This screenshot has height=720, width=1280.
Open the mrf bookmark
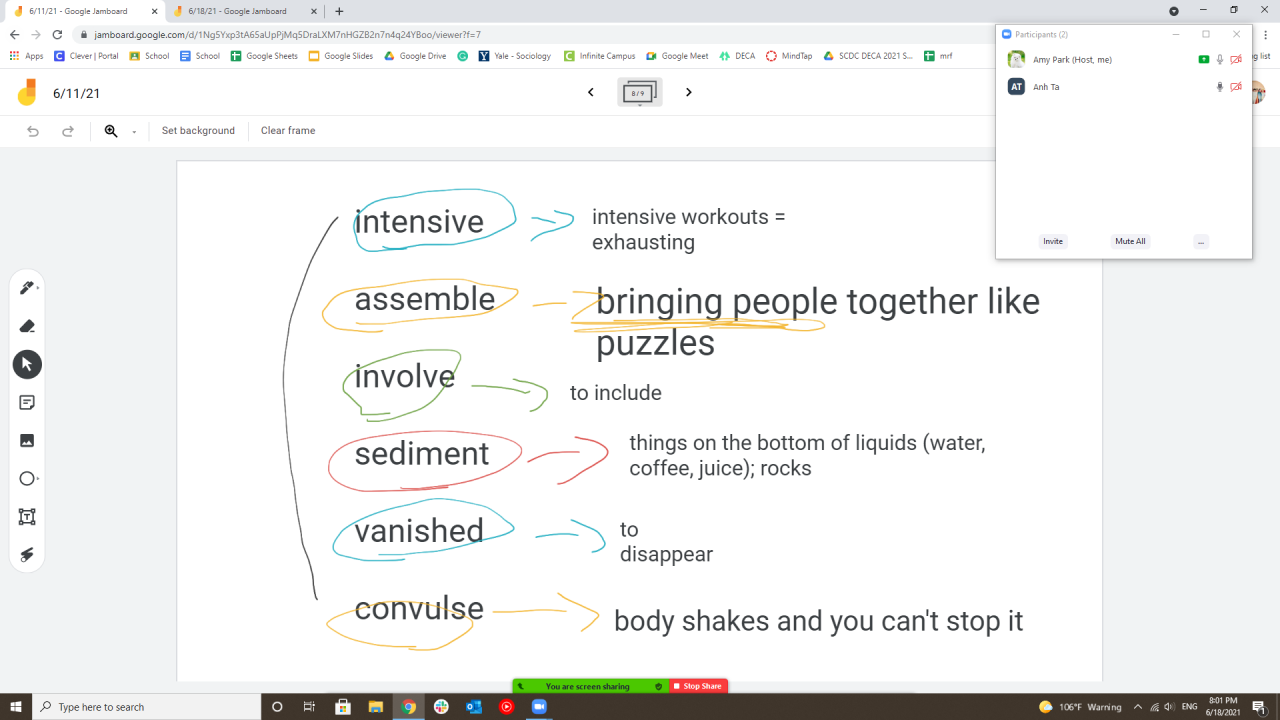938,56
